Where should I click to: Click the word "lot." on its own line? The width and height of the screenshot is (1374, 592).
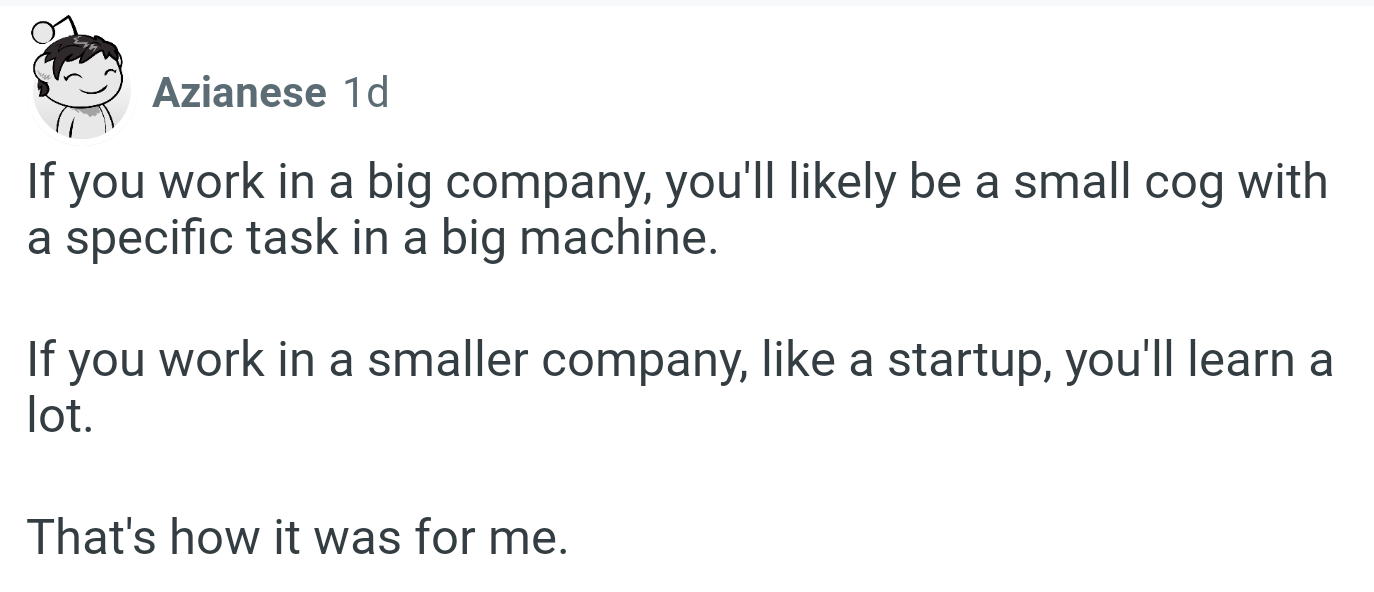point(59,415)
